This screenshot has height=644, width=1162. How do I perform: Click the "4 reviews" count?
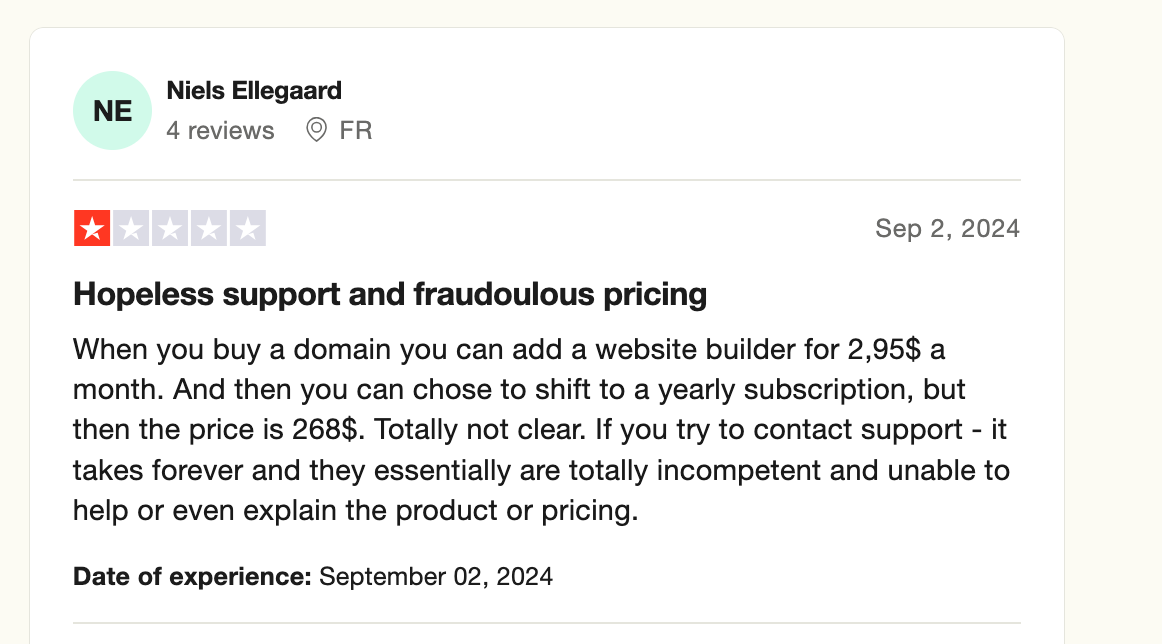coord(220,130)
